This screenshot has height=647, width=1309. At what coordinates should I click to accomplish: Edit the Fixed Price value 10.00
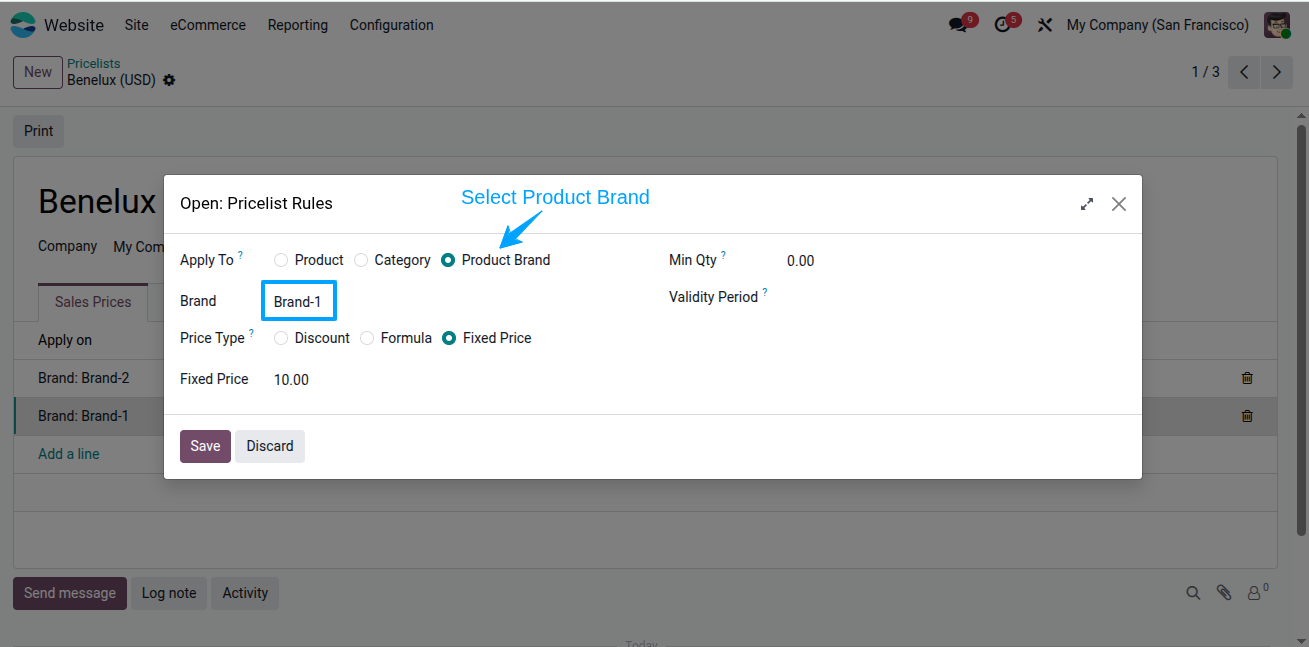coord(291,380)
